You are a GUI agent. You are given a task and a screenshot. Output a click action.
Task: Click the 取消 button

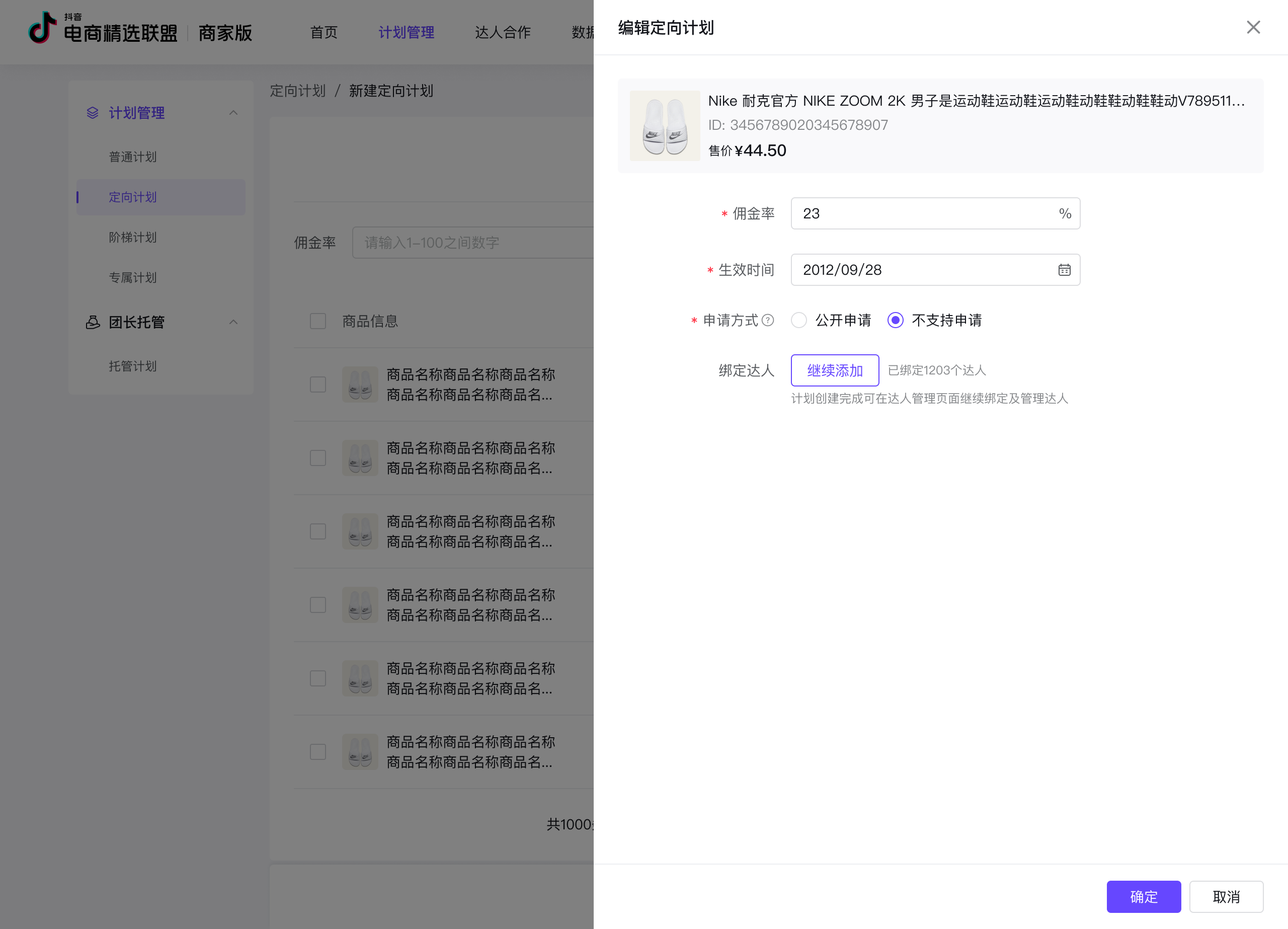point(1226,897)
